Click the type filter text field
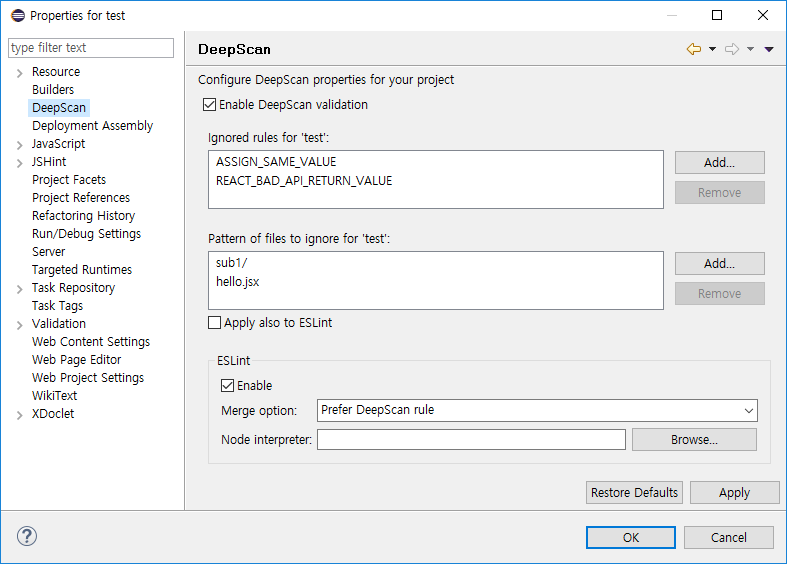This screenshot has width=787, height=564. [91, 48]
